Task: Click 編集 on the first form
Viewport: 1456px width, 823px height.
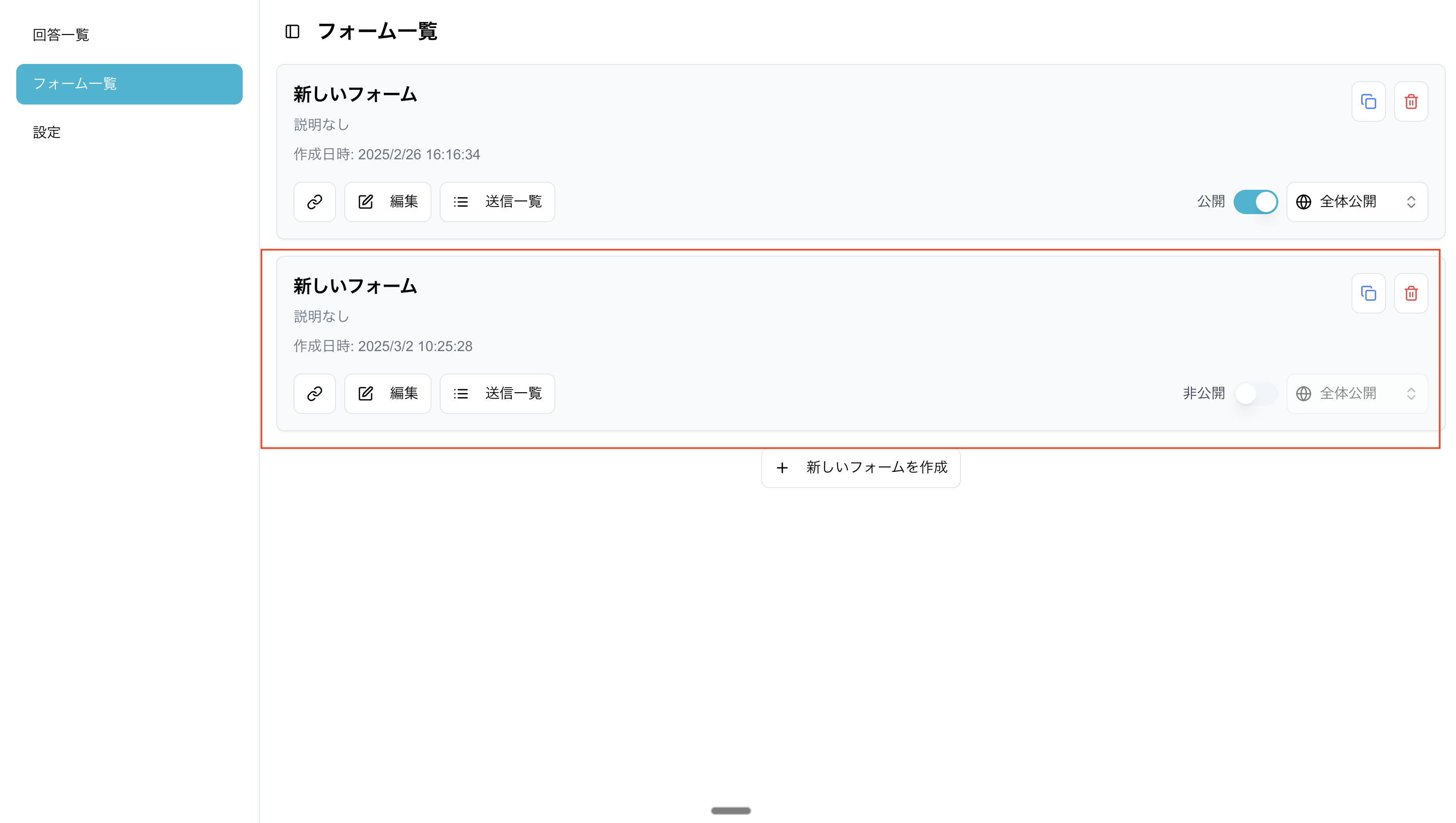Action: pos(388,202)
